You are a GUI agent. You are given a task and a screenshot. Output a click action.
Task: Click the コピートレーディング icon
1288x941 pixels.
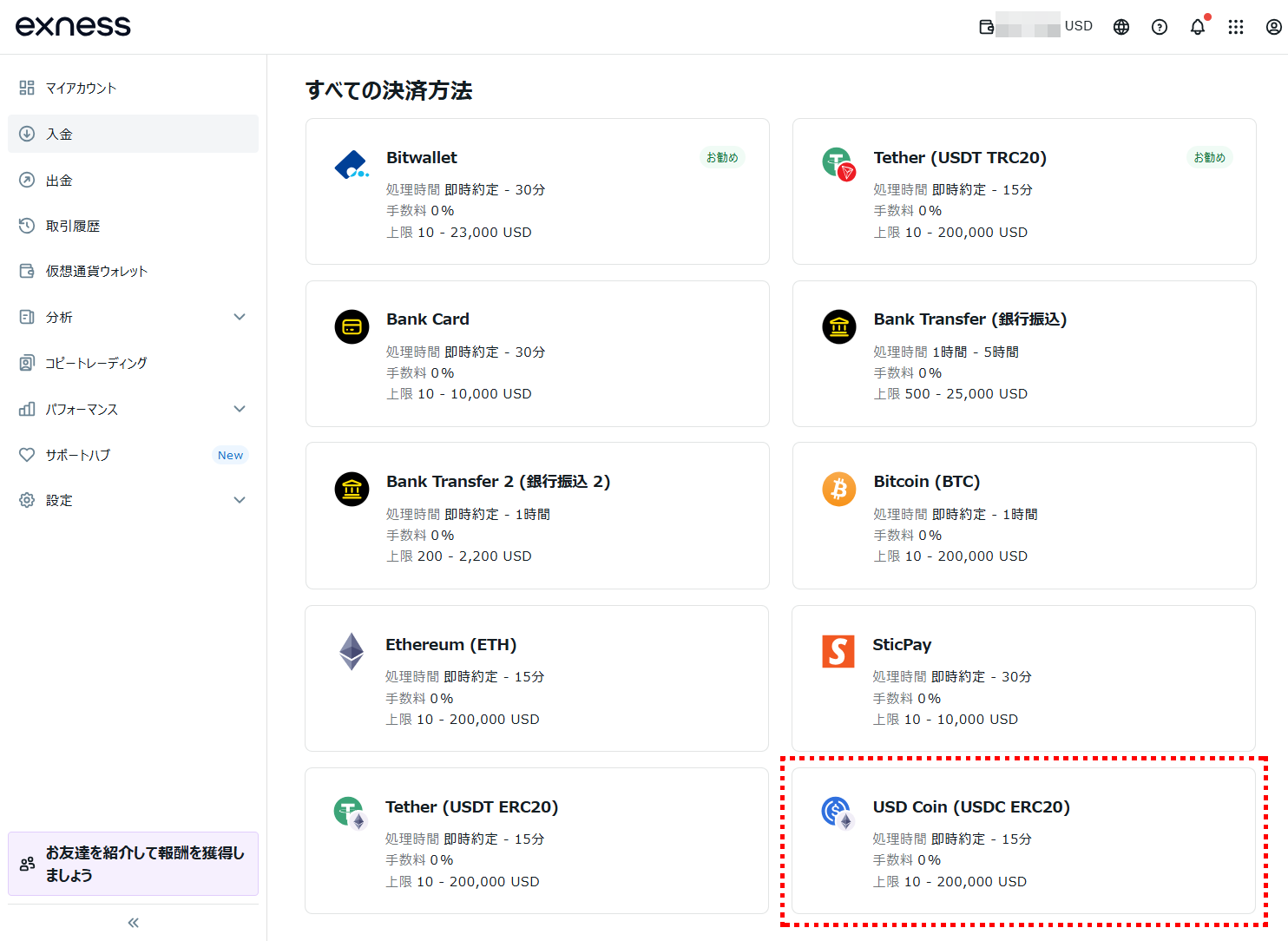(x=27, y=363)
